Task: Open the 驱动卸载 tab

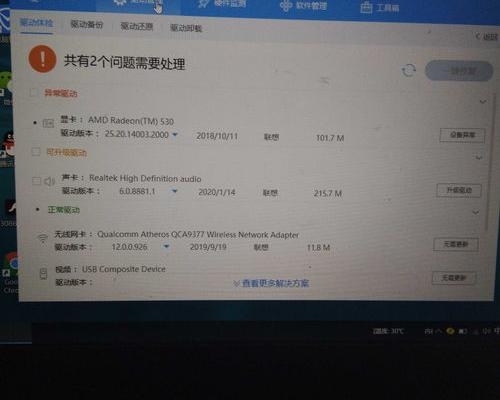Action: tap(186, 28)
